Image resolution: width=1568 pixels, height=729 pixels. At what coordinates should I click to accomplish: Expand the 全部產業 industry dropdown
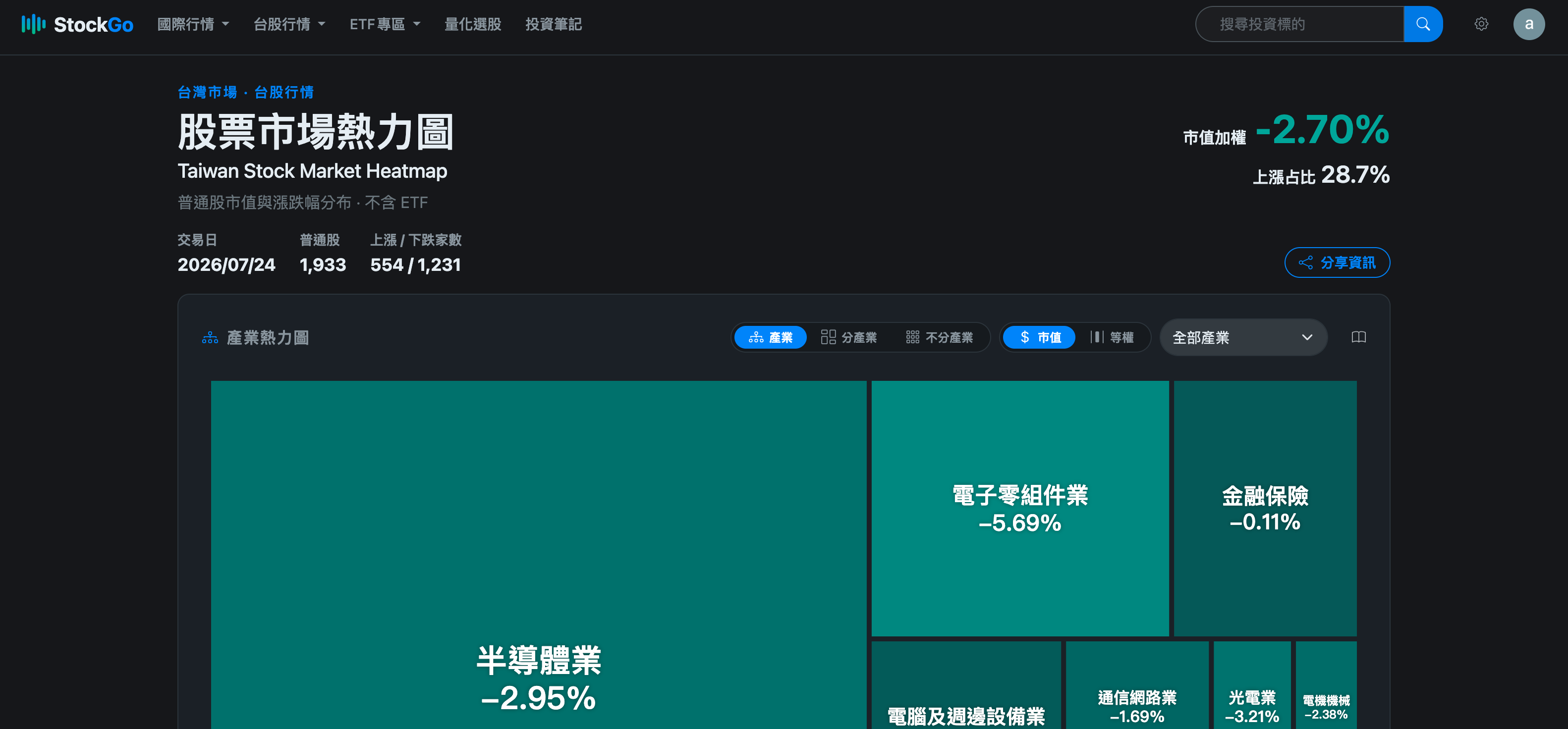click(1242, 337)
